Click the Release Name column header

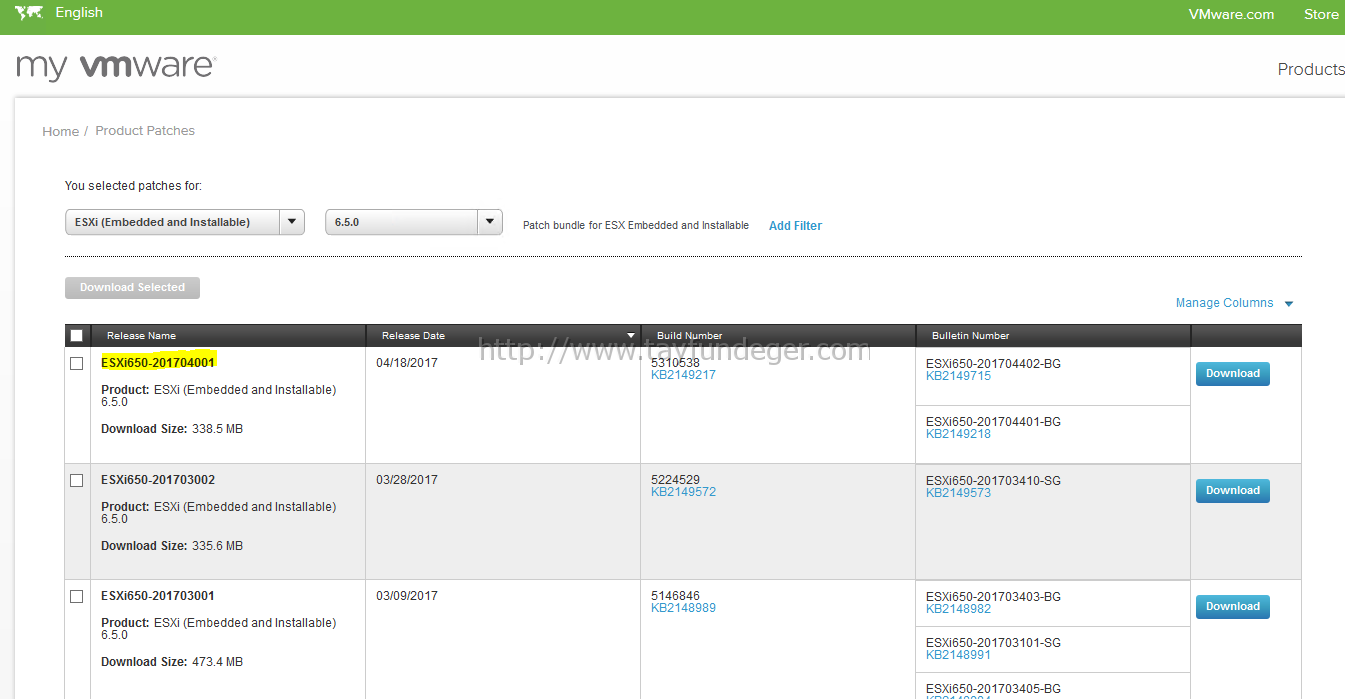click(141, 336)
